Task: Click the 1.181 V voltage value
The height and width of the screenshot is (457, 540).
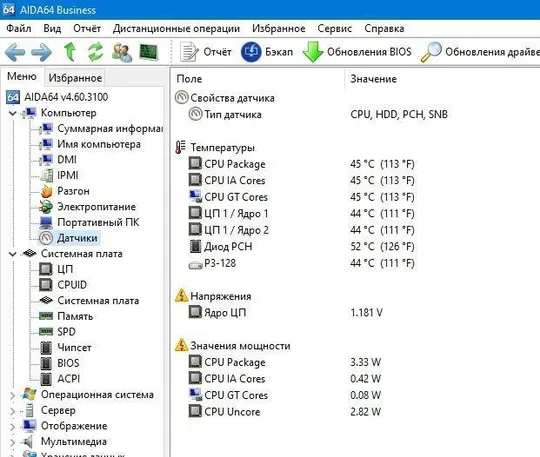Action: click(x=366, y=313)
